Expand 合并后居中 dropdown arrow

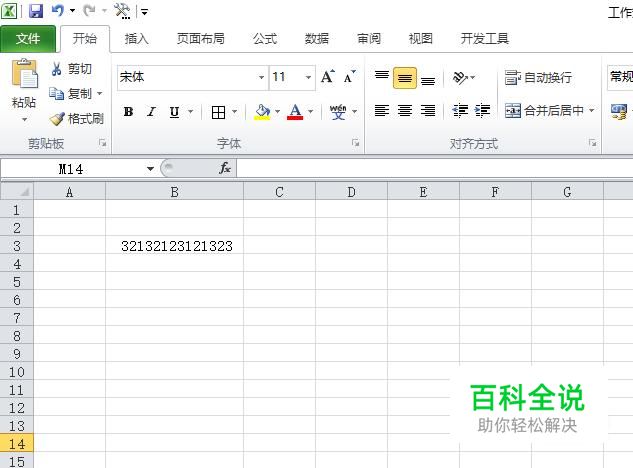point(592,110)
